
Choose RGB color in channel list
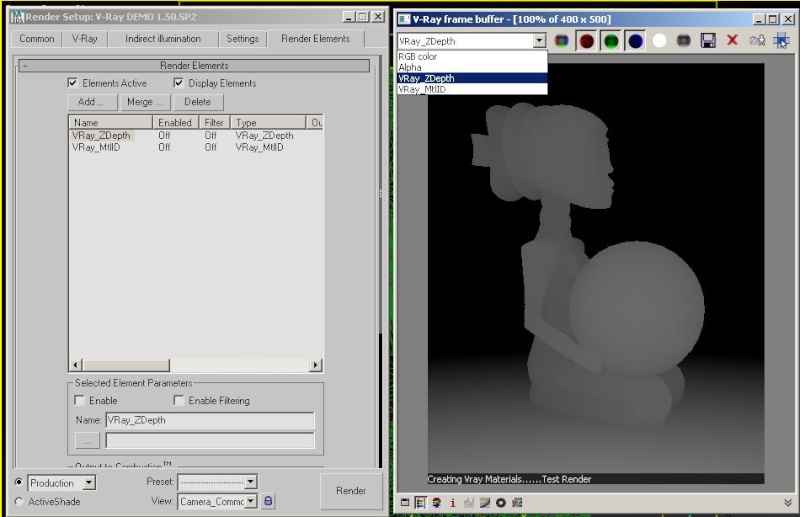[472, 56]
